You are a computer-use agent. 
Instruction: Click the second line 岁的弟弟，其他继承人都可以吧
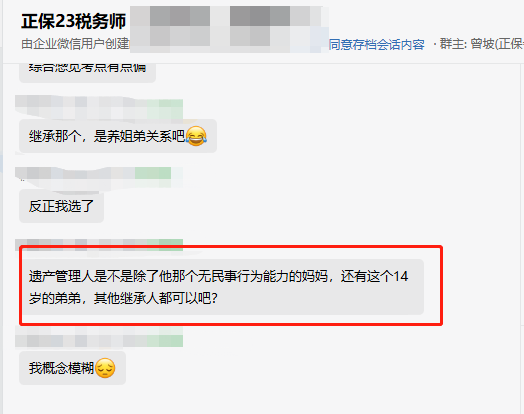[x=123, y=298]
